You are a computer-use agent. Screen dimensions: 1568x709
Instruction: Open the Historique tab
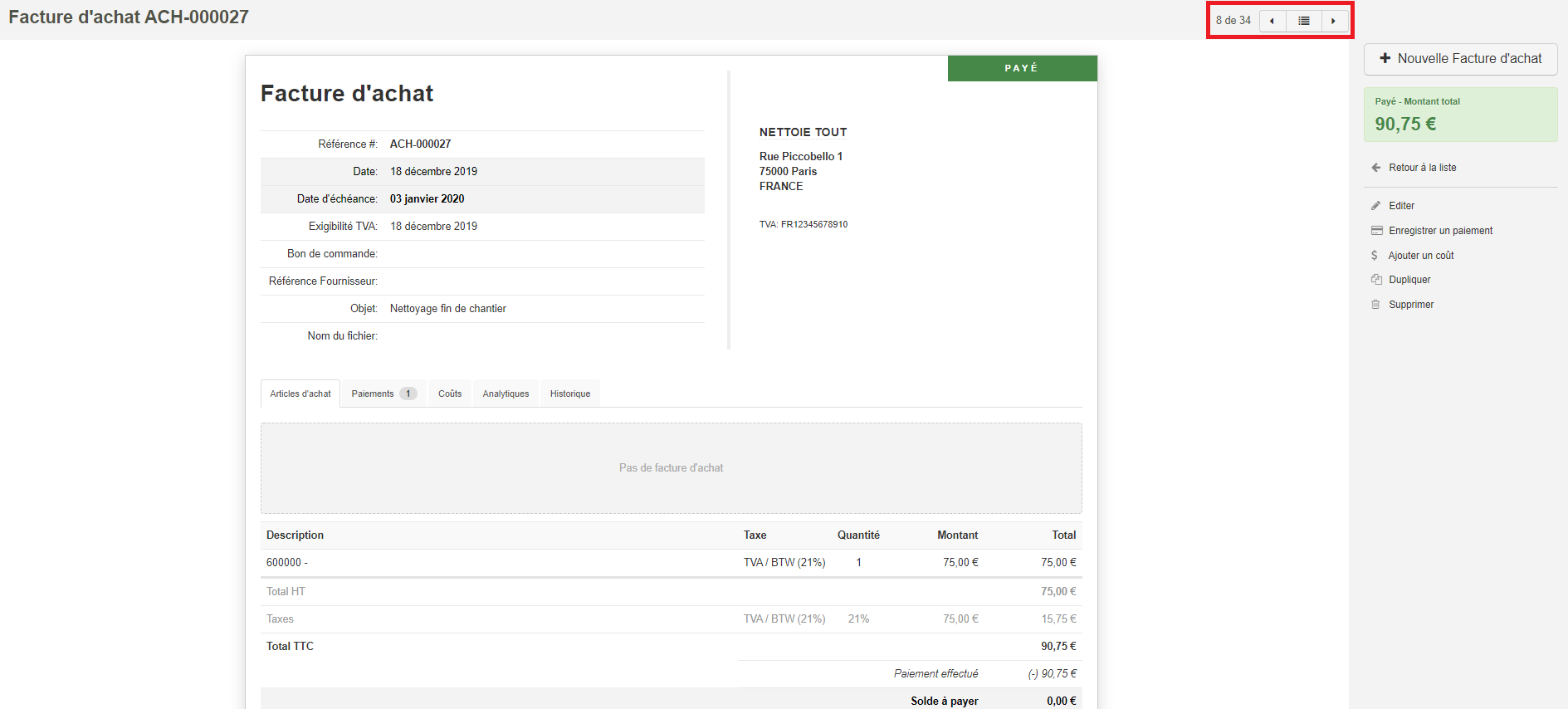click(x=570, y=394)
